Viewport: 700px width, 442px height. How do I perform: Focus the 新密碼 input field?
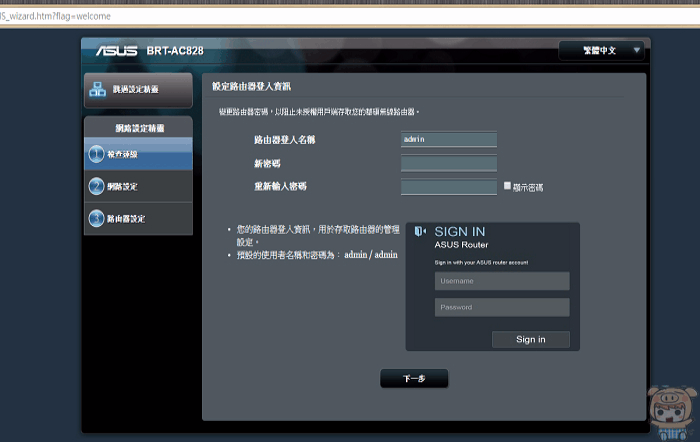coord(449,163)
